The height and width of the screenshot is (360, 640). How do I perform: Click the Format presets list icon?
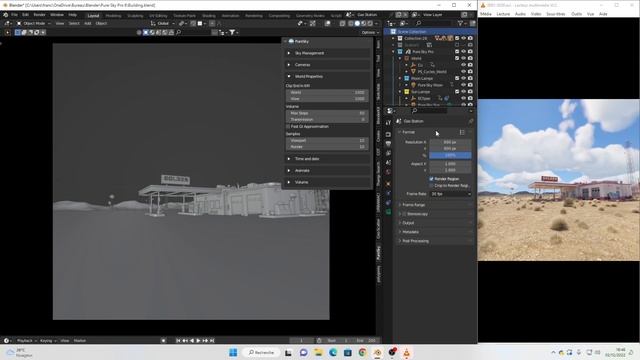[x=462, y=132]
